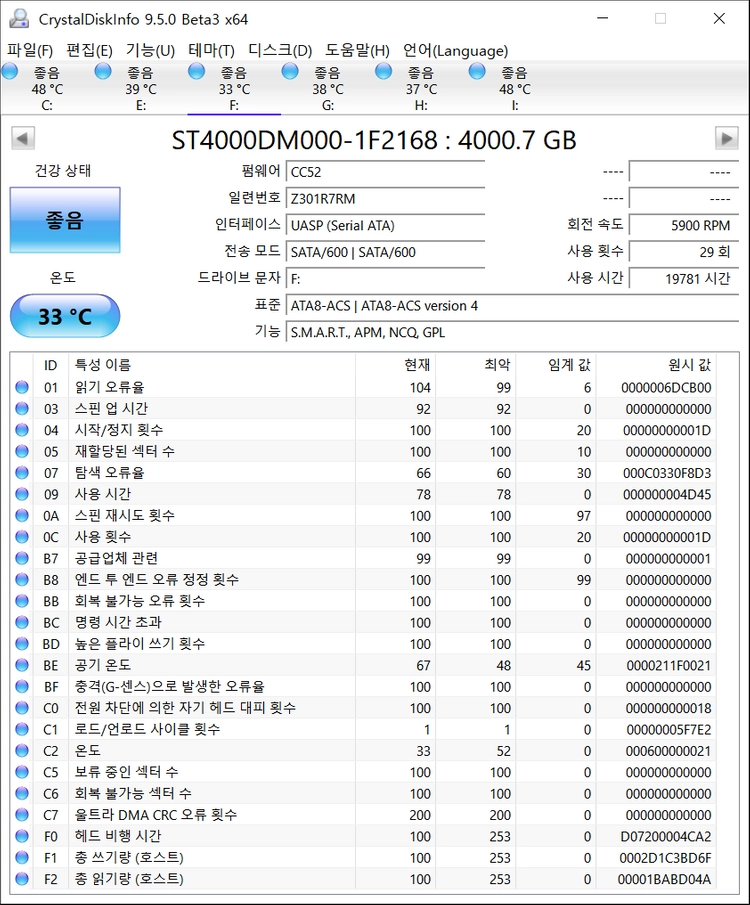The width and height of the screenshot is (750, 905).
Task: Click status icon for 공기 온도 row
Action: pyautogui.click(x=22, y=665)
